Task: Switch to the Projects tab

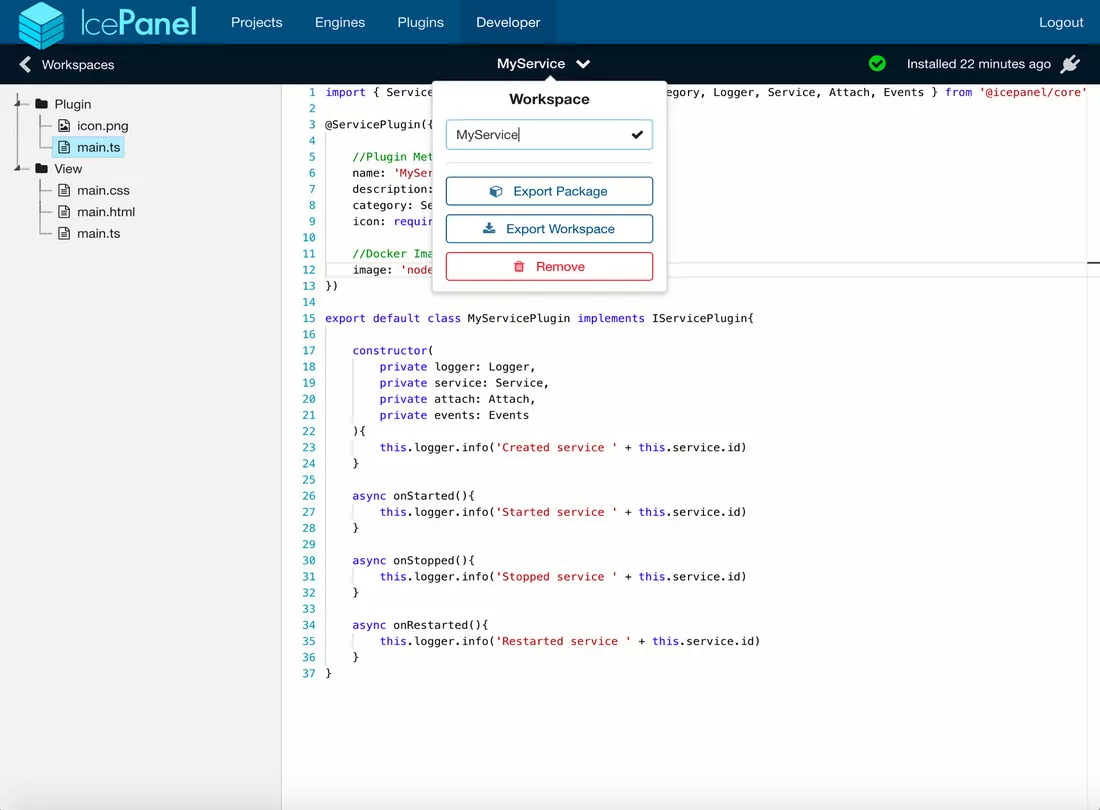Action: point(256,21)
